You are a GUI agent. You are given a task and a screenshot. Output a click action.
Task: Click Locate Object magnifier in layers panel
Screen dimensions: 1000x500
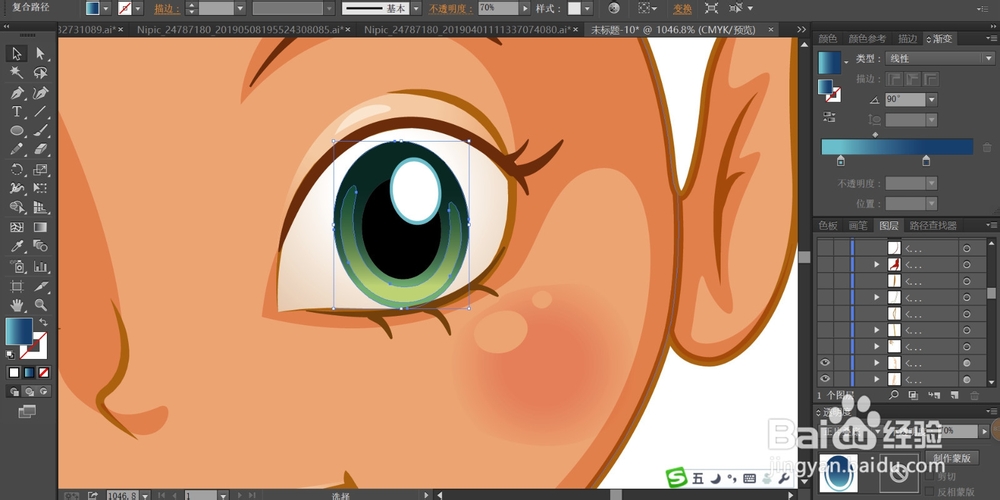coord(893,395)
